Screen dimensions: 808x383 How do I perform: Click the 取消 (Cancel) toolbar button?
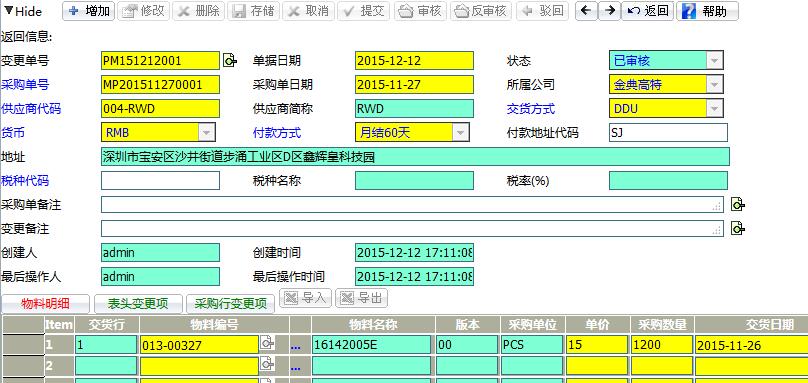(308, 11)
